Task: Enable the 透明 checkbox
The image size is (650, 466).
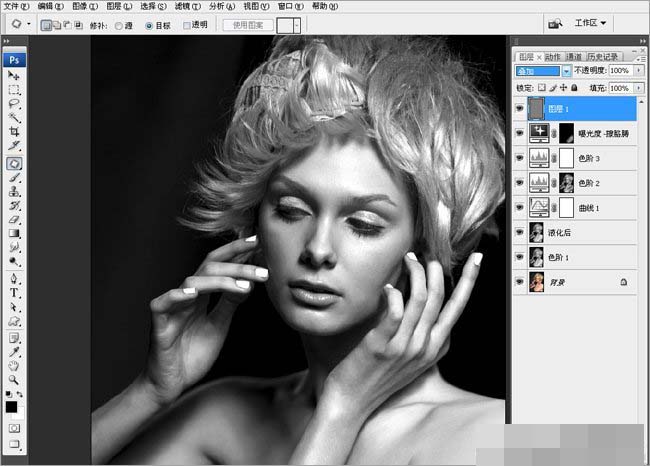Action: click(187, 23)
